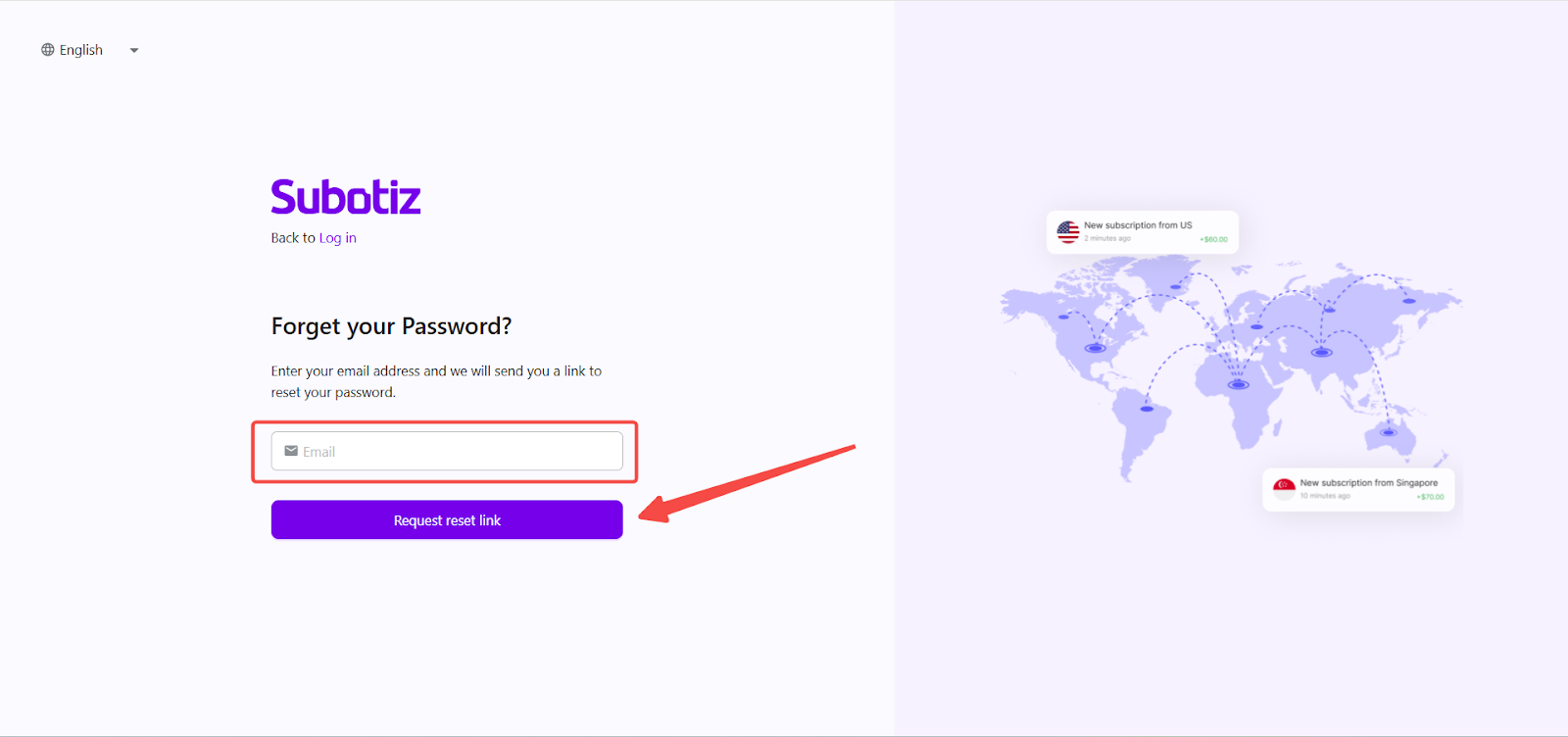Click the map marker on South America
This screenshot has width=1568, height=737.
pyautogui.click(x=1147, y=408)
